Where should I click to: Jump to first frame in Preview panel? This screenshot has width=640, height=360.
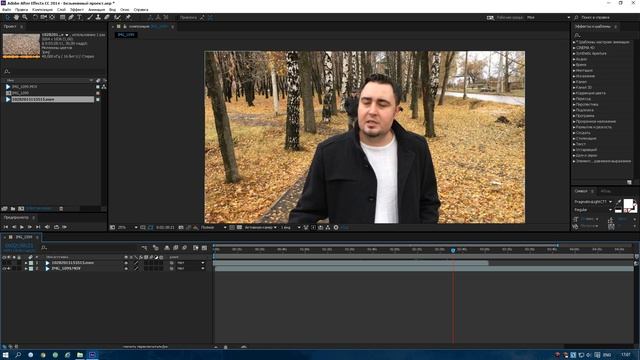(6, 227)
